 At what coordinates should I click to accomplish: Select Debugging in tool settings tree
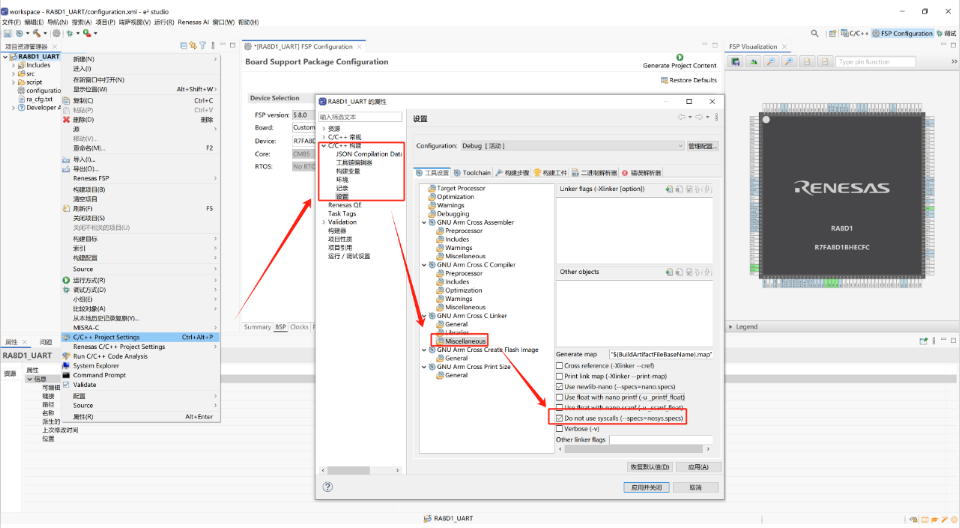[453, 214]
